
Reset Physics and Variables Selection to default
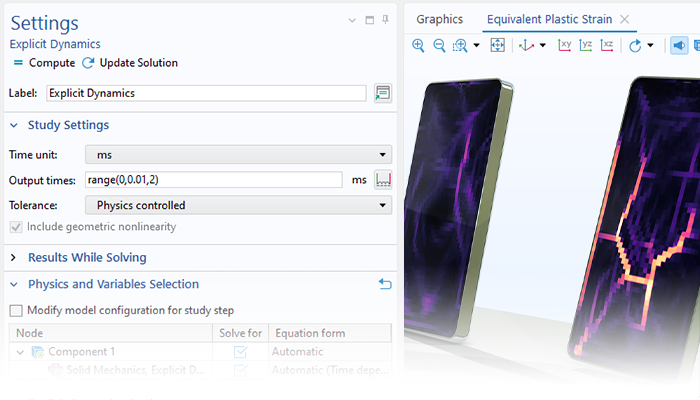coord(385,285)
